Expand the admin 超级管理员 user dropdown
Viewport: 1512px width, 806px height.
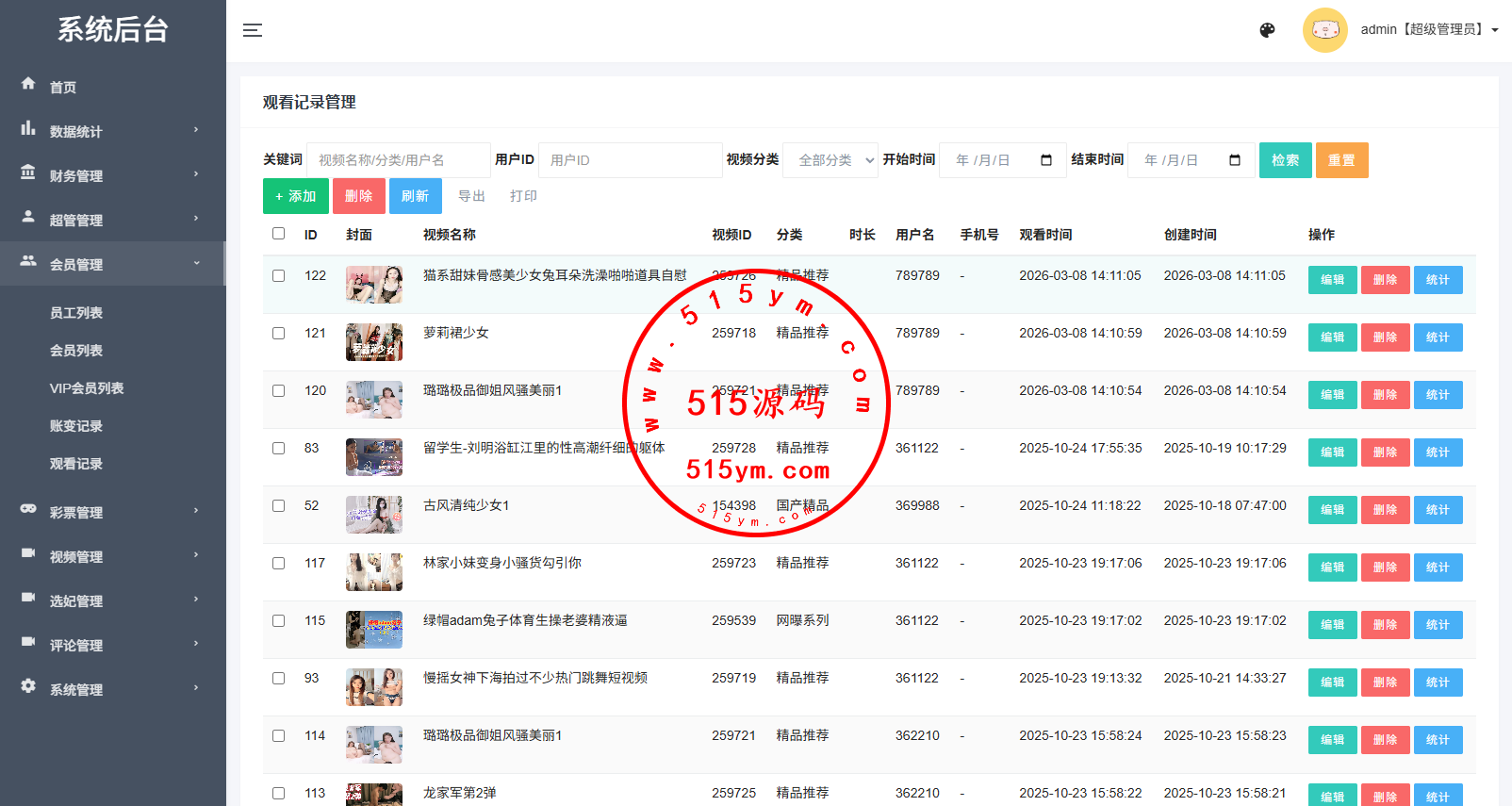[x=1429, y=30]
